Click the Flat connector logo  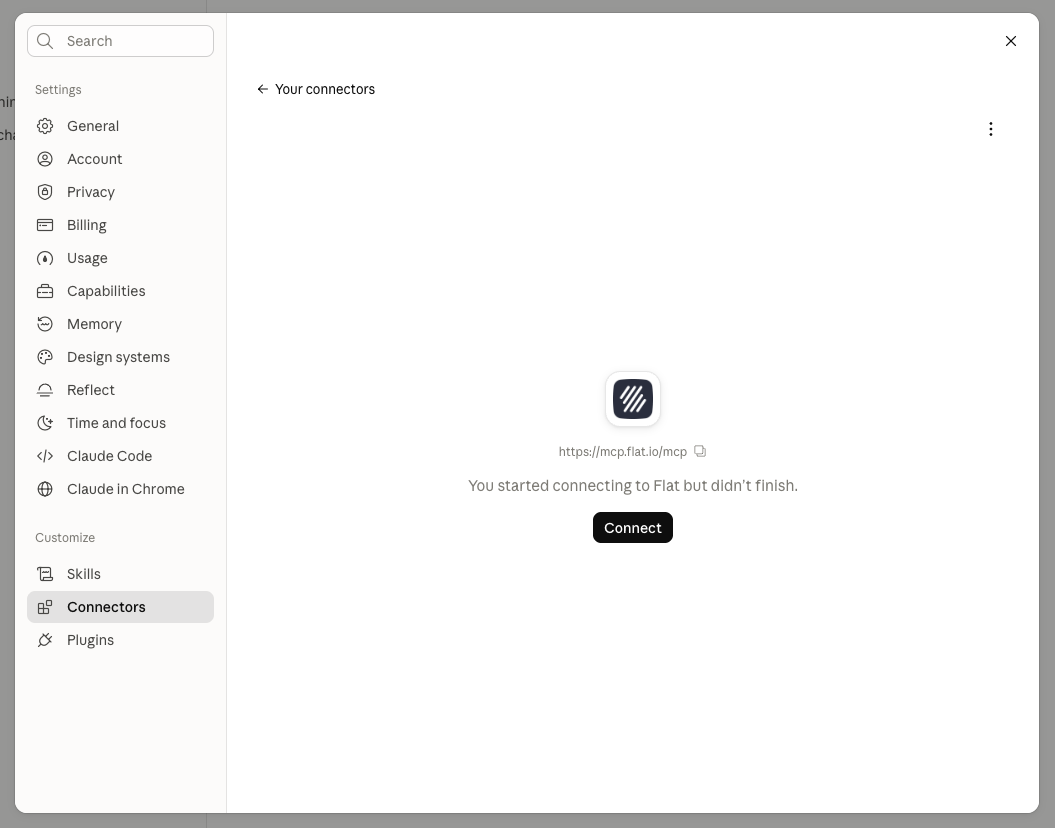(632, 399)
